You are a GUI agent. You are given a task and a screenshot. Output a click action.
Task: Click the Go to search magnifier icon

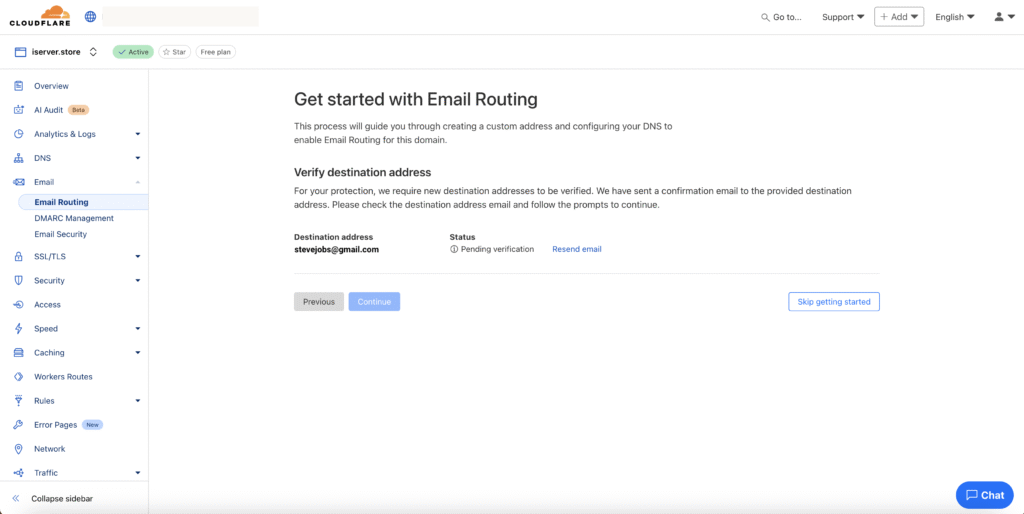click(765, 18)
